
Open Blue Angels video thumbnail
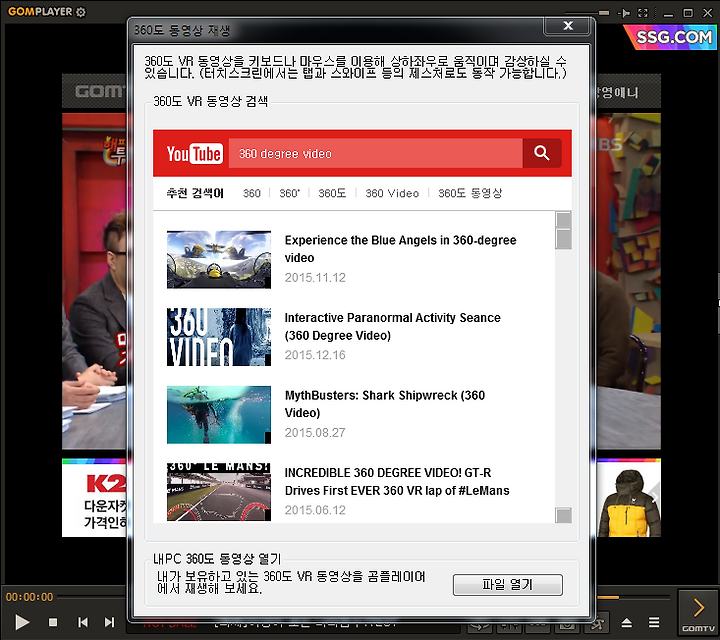219,259
